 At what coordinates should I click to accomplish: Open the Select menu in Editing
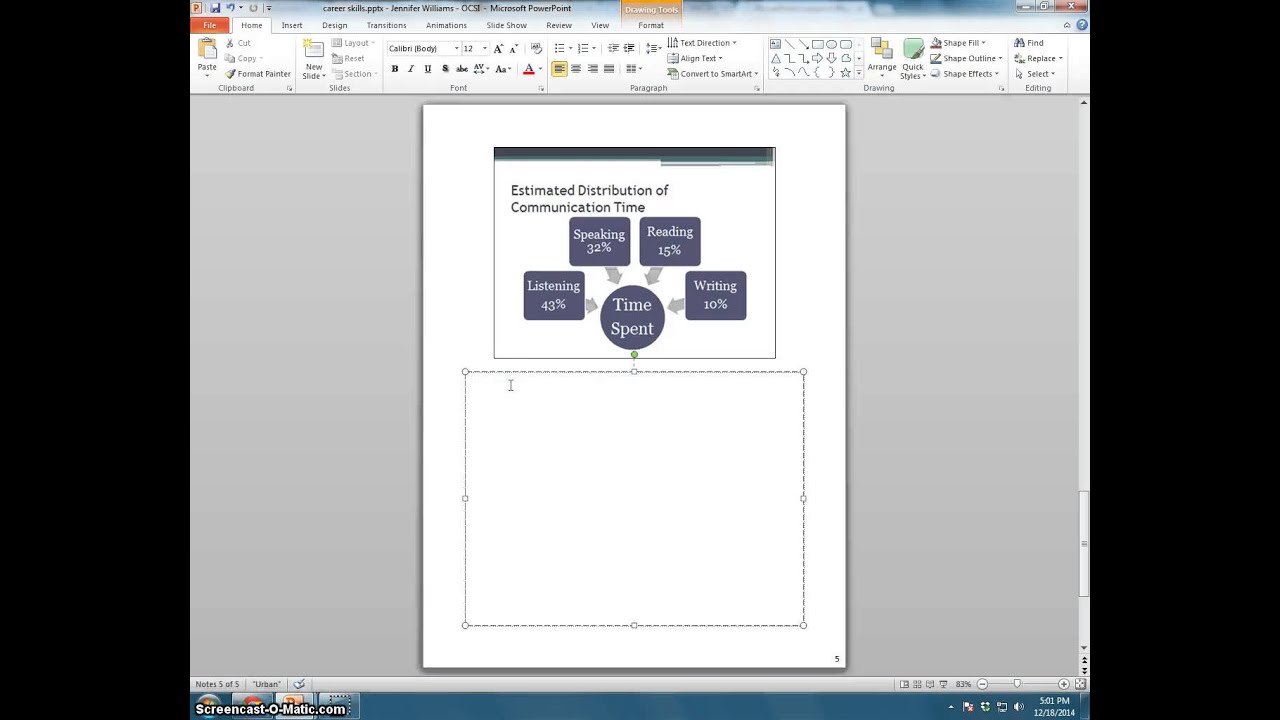click(x=1034, y=74)
